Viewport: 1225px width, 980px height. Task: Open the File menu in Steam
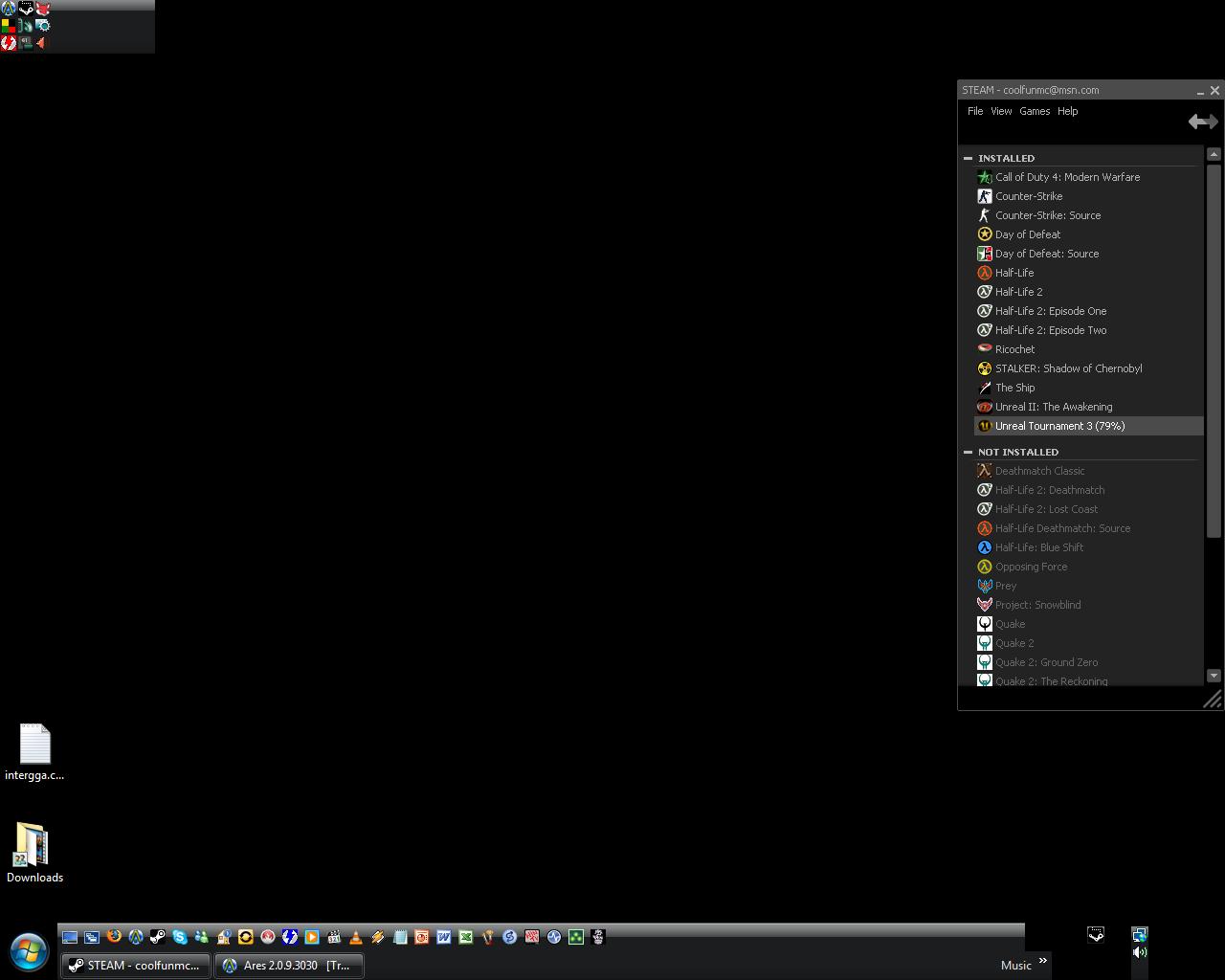point(975,111)
